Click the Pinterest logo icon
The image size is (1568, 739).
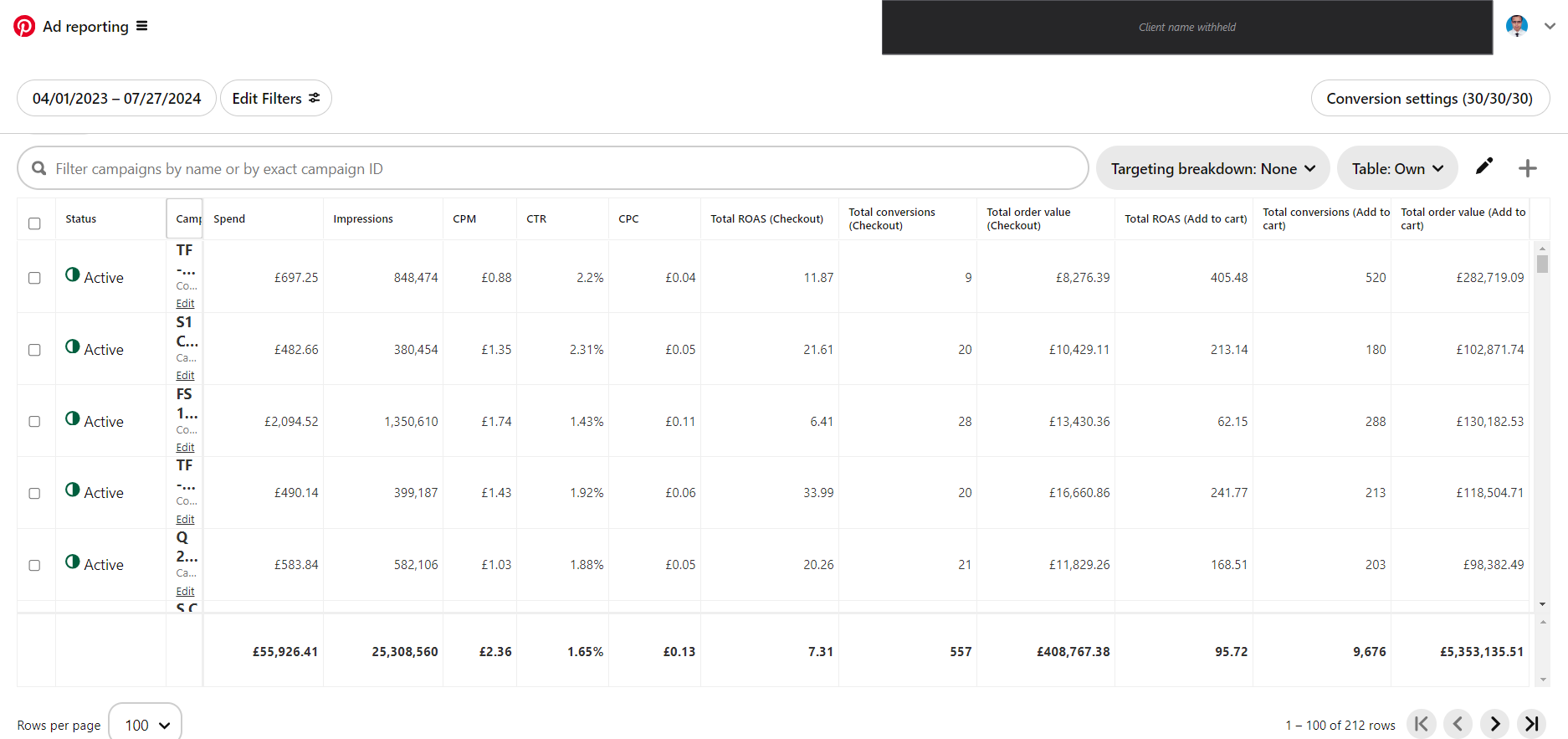point(24,26)
